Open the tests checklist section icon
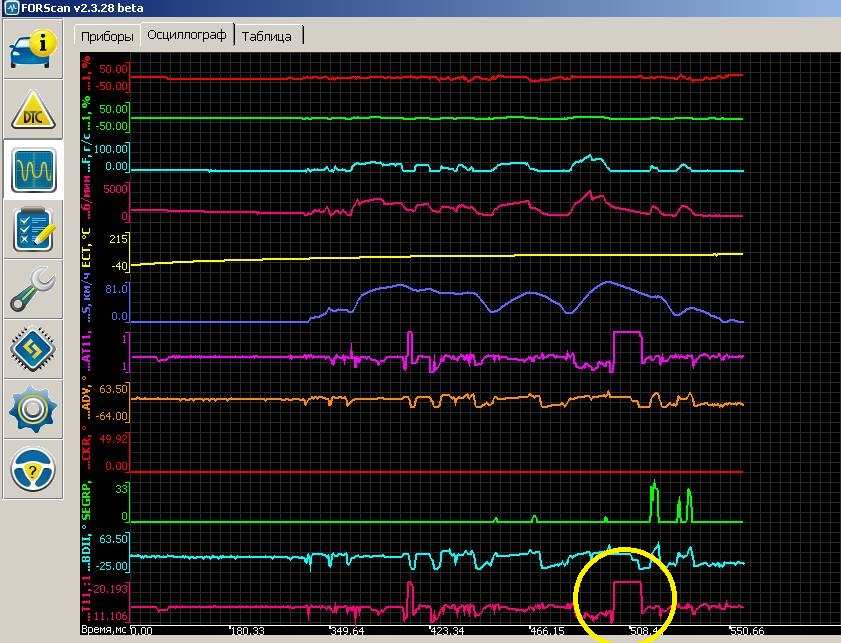 tap(33, 230)
